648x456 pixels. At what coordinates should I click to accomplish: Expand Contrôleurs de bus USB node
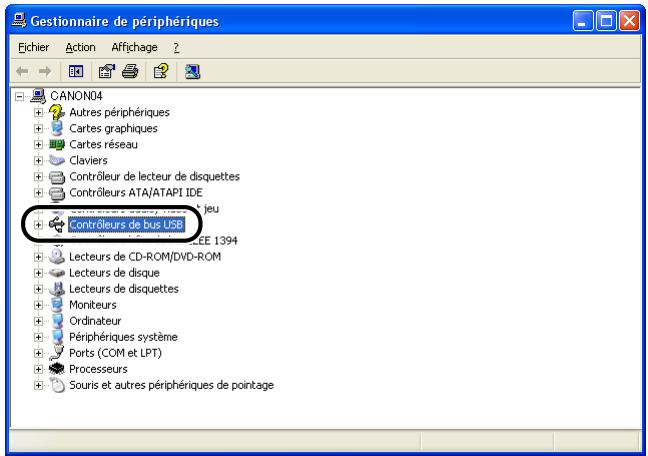point(38,225)
